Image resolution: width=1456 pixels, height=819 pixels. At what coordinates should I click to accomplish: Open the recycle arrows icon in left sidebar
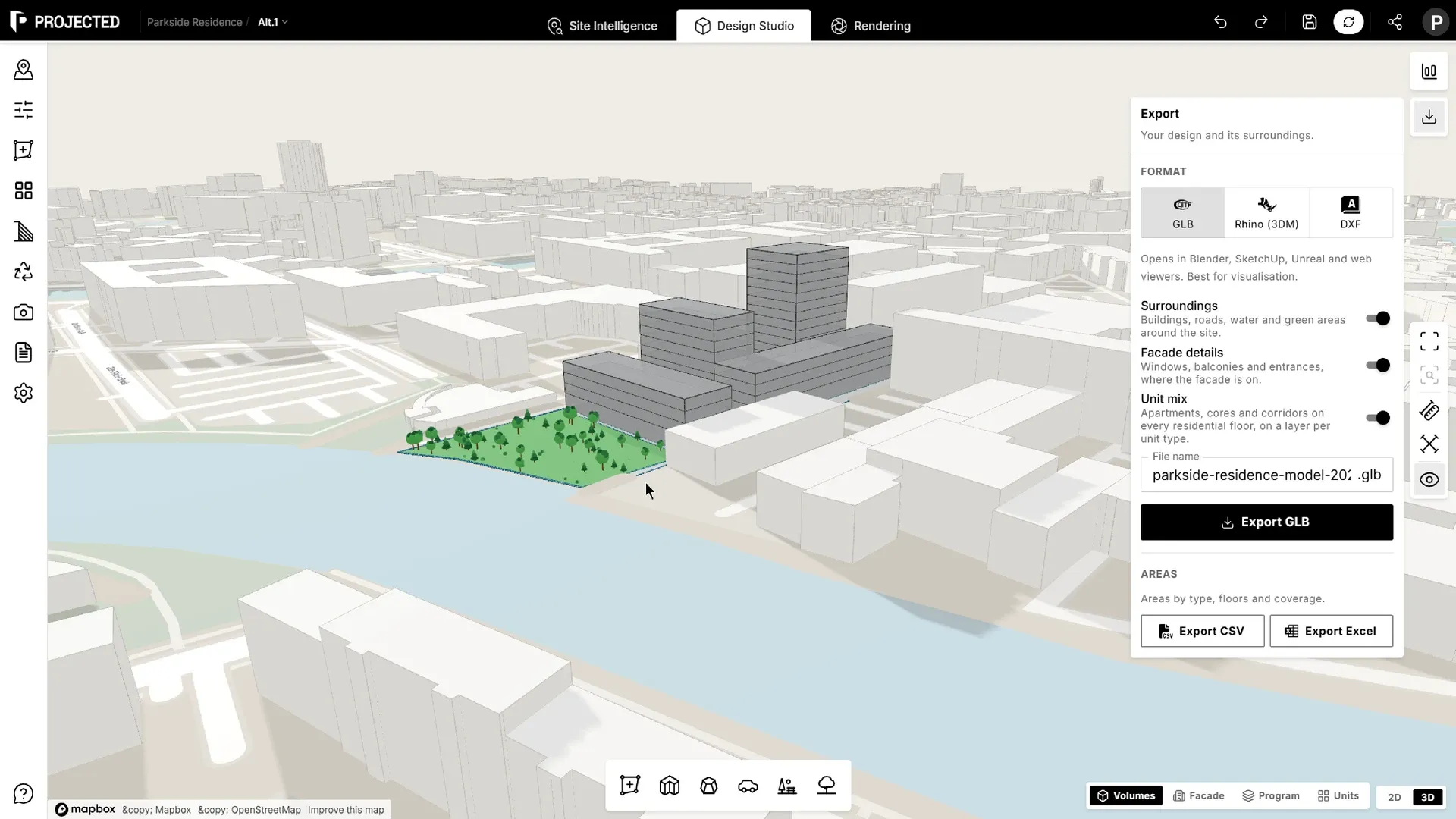pyautogui.click(x=24, y=271)
